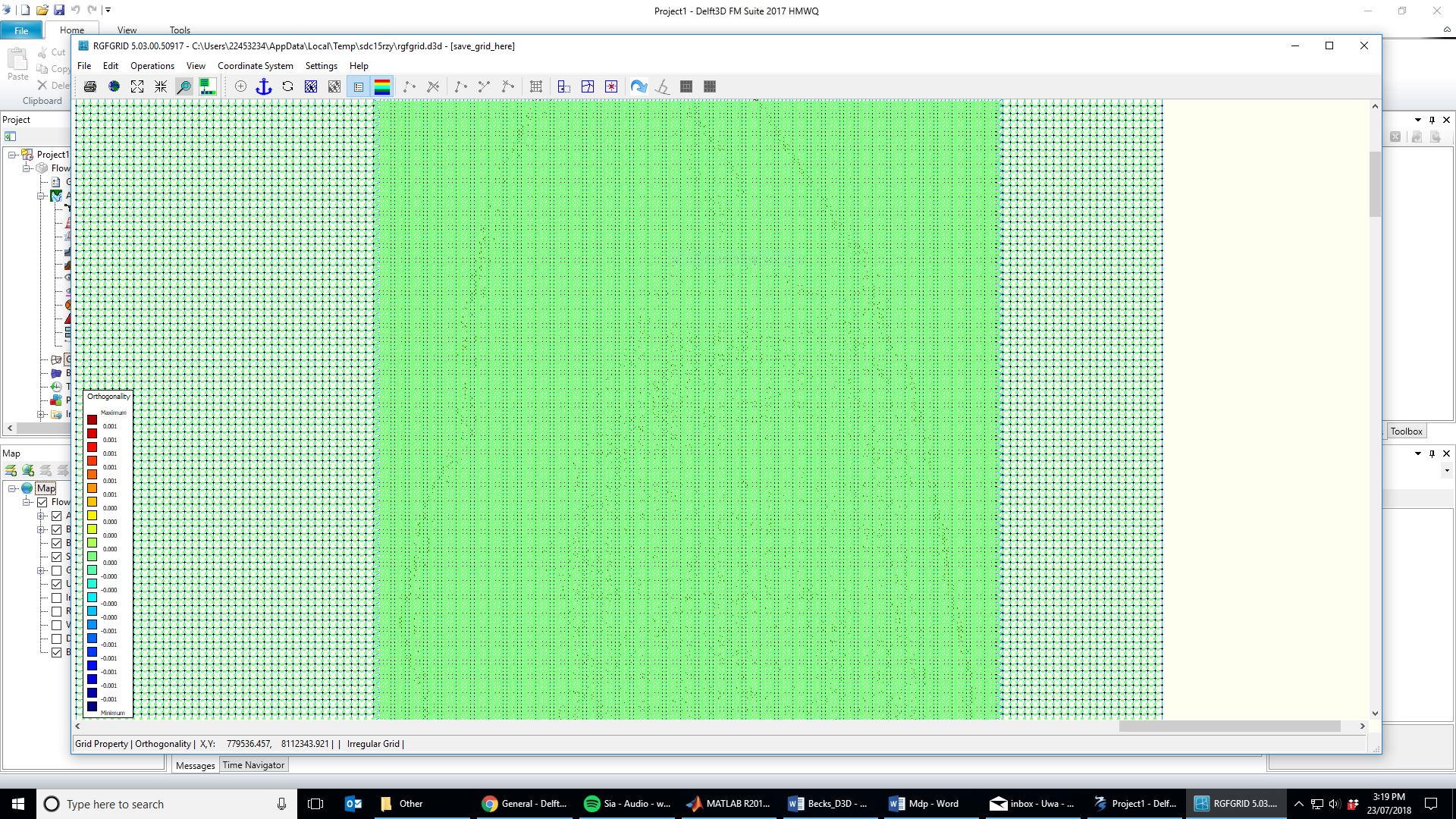The image size is (1456, 819).
Task: Click the blue anchor tool icon
Action: (264, 86)
